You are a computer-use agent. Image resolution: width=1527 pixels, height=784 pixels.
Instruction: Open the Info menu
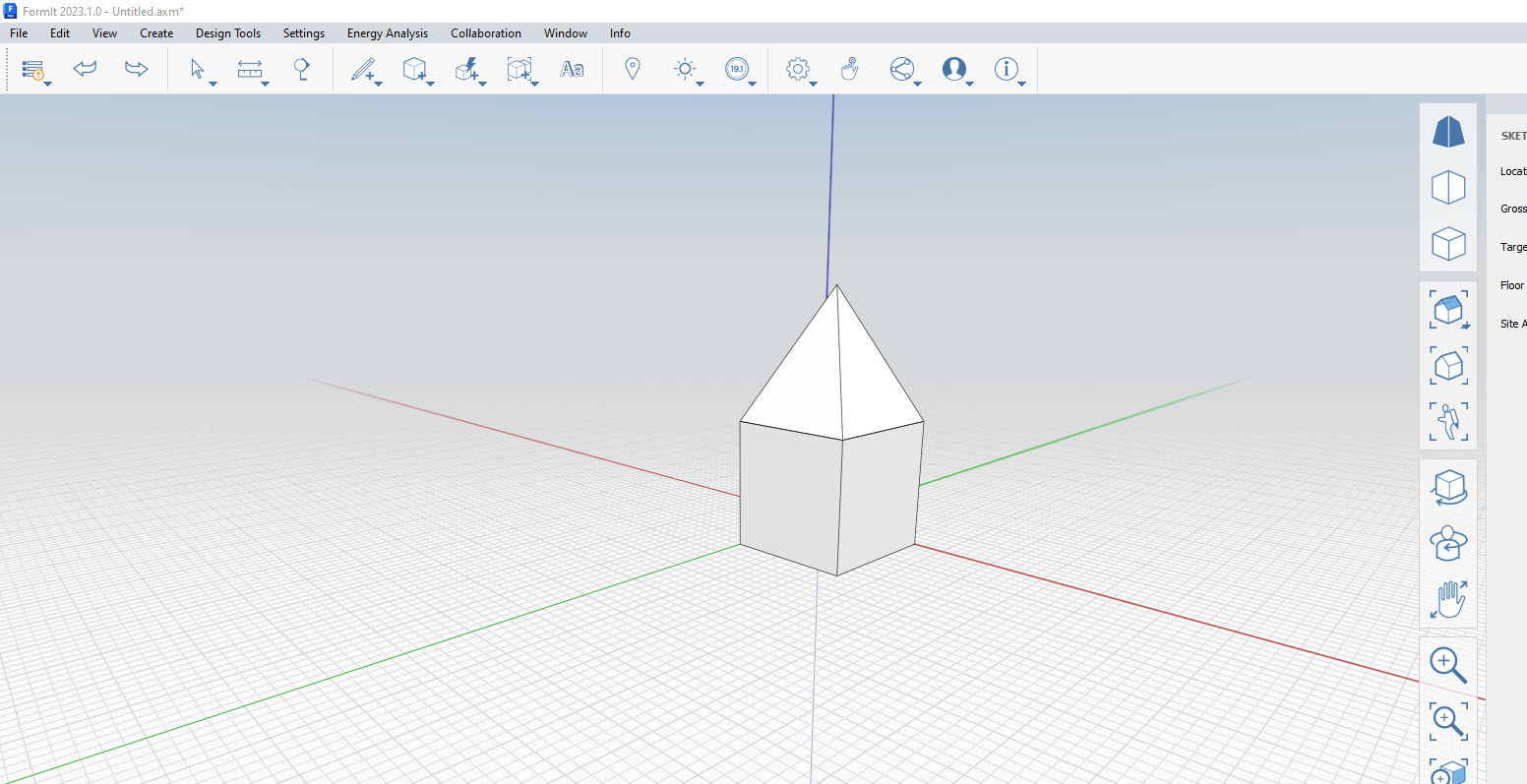(620, 33)
